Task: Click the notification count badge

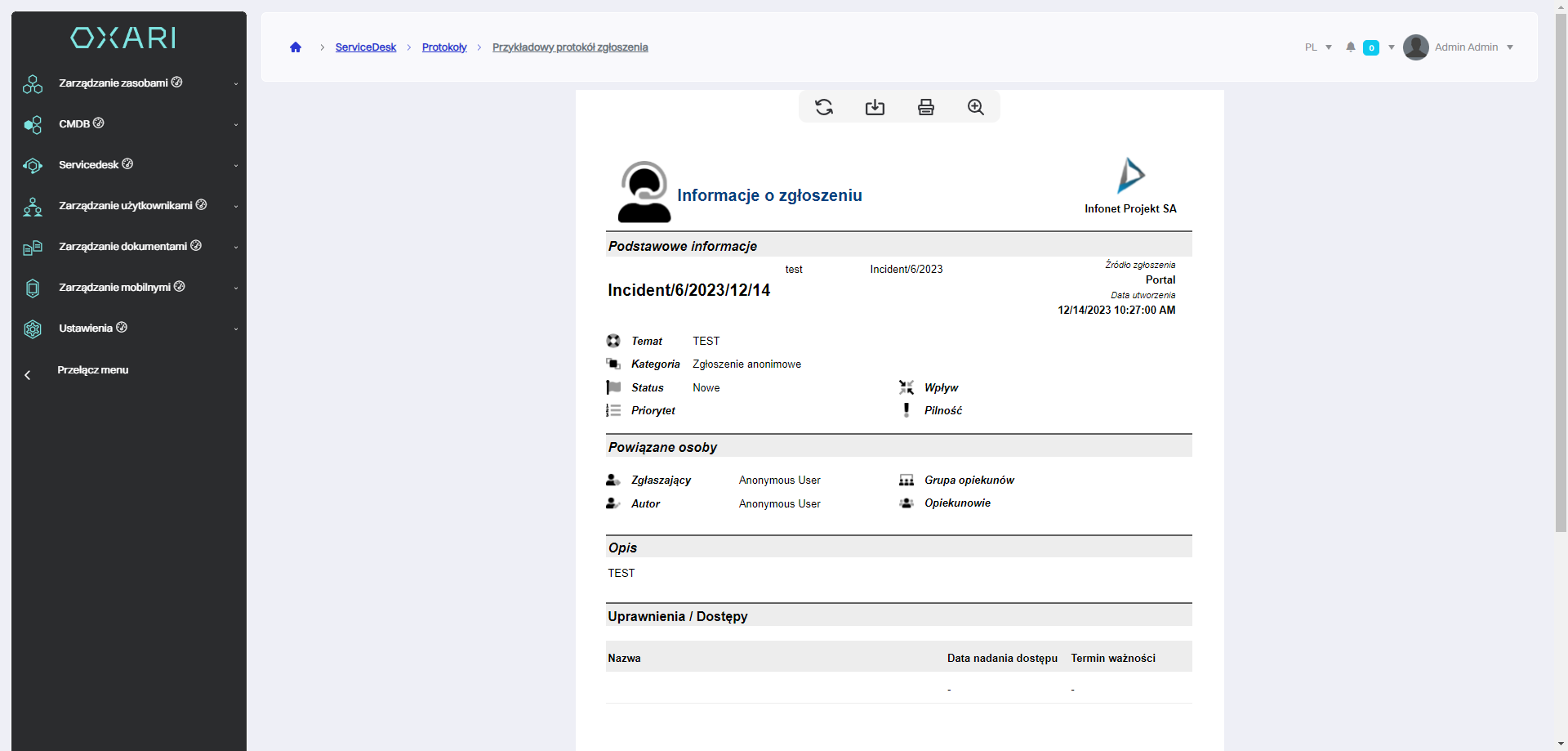Action: click(1371, 47)
